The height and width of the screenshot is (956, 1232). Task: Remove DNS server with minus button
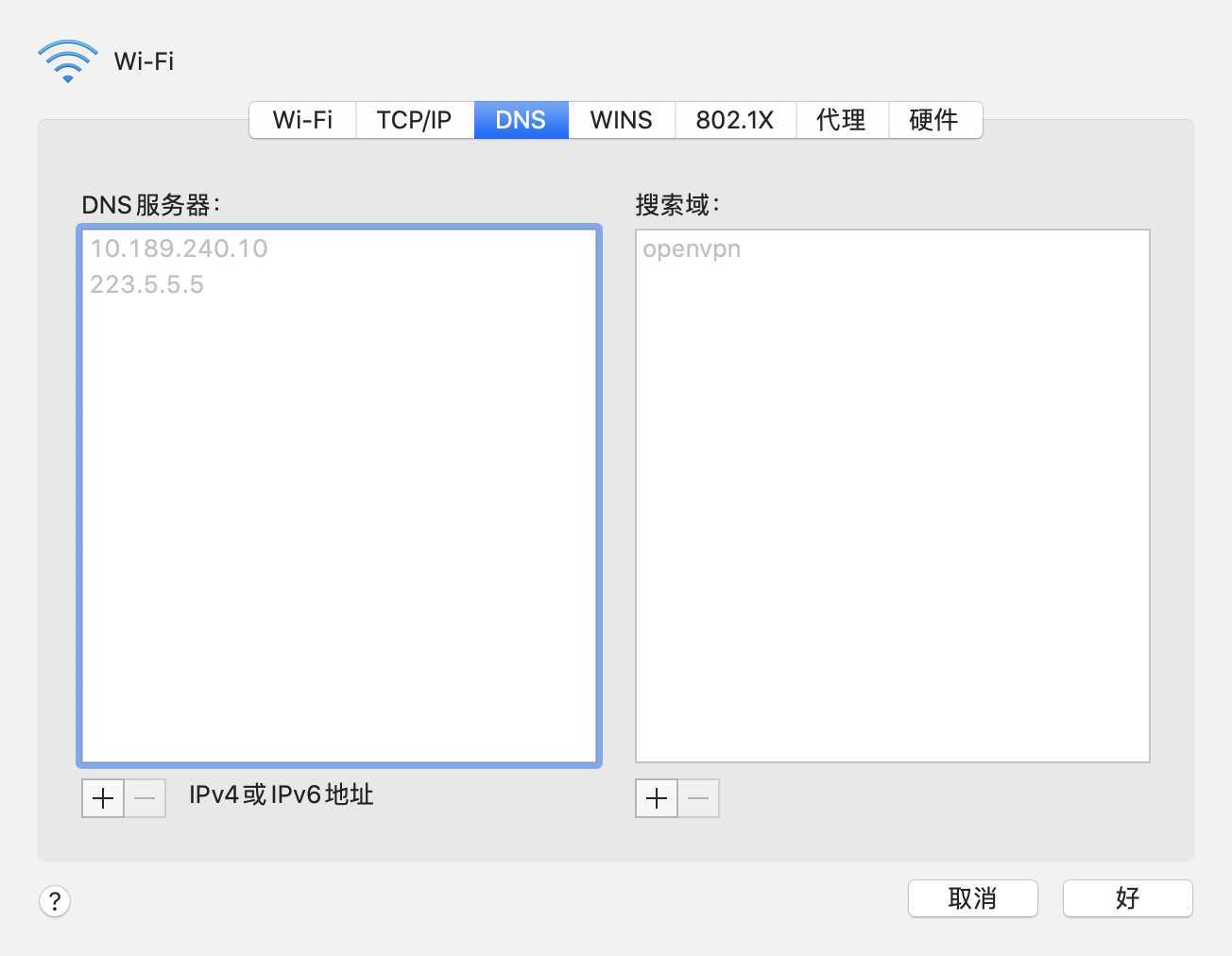[x=145, y=798]
